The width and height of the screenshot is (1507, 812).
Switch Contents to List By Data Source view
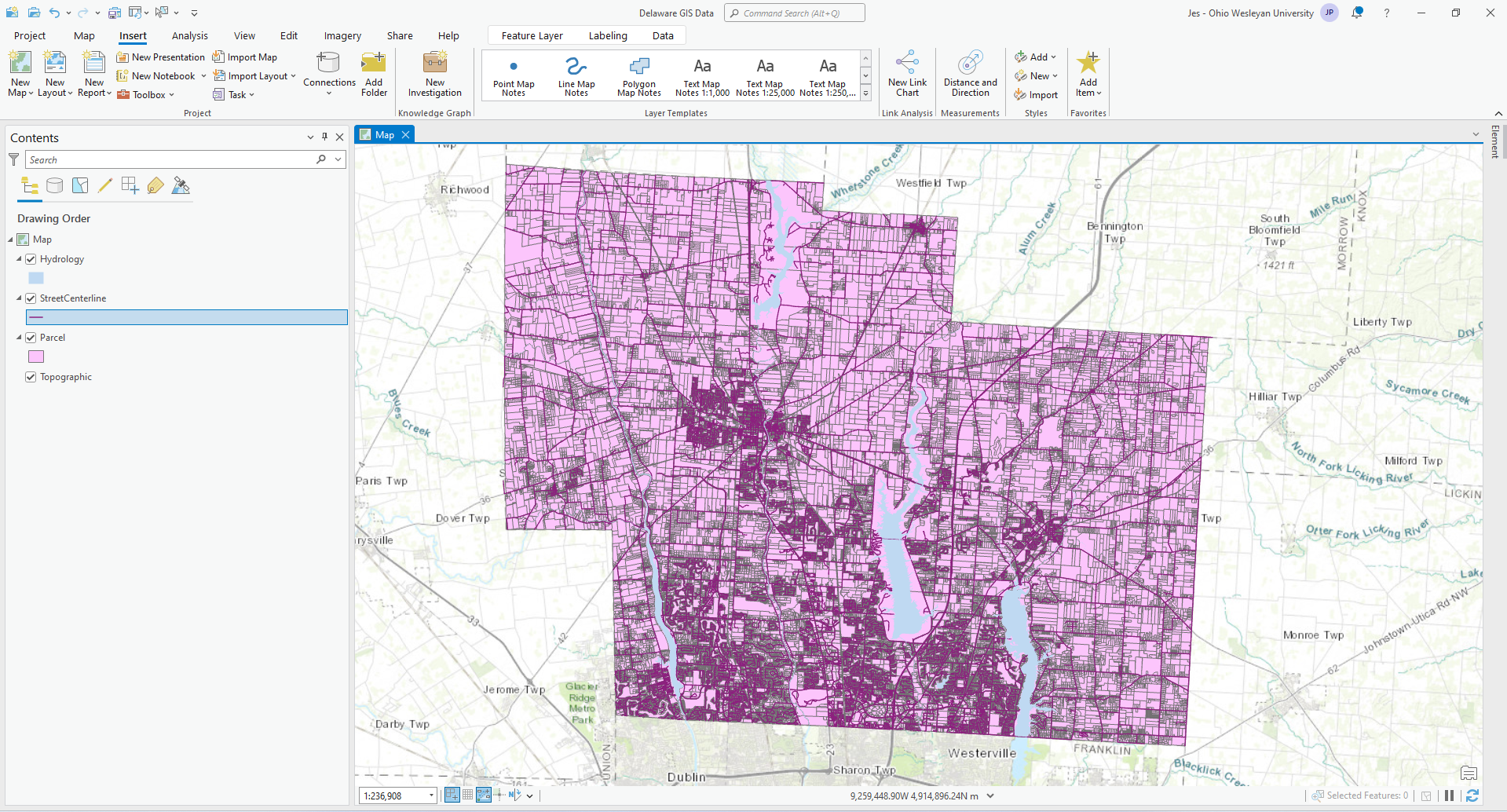click(54, 185)
